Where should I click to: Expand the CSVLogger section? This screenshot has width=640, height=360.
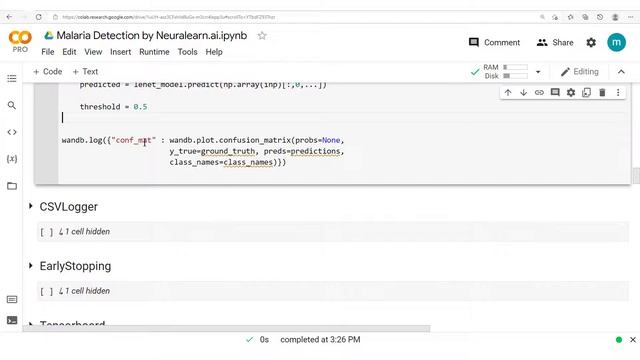click(x=31, y=206)
